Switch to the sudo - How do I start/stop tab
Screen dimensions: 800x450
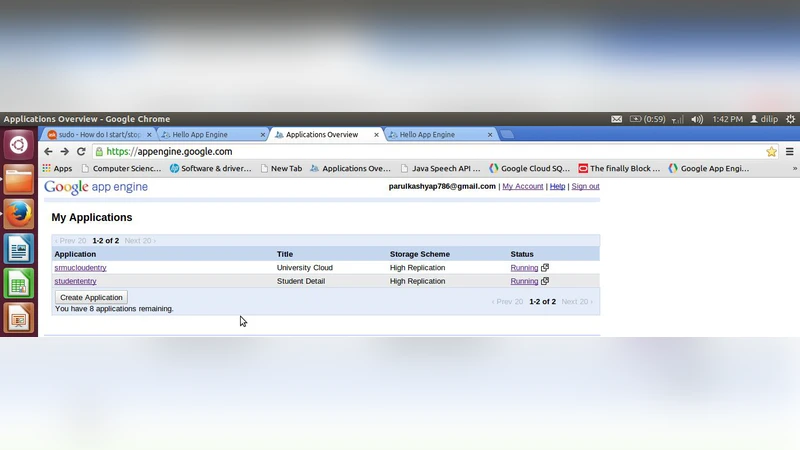click(x=99, y=134)
